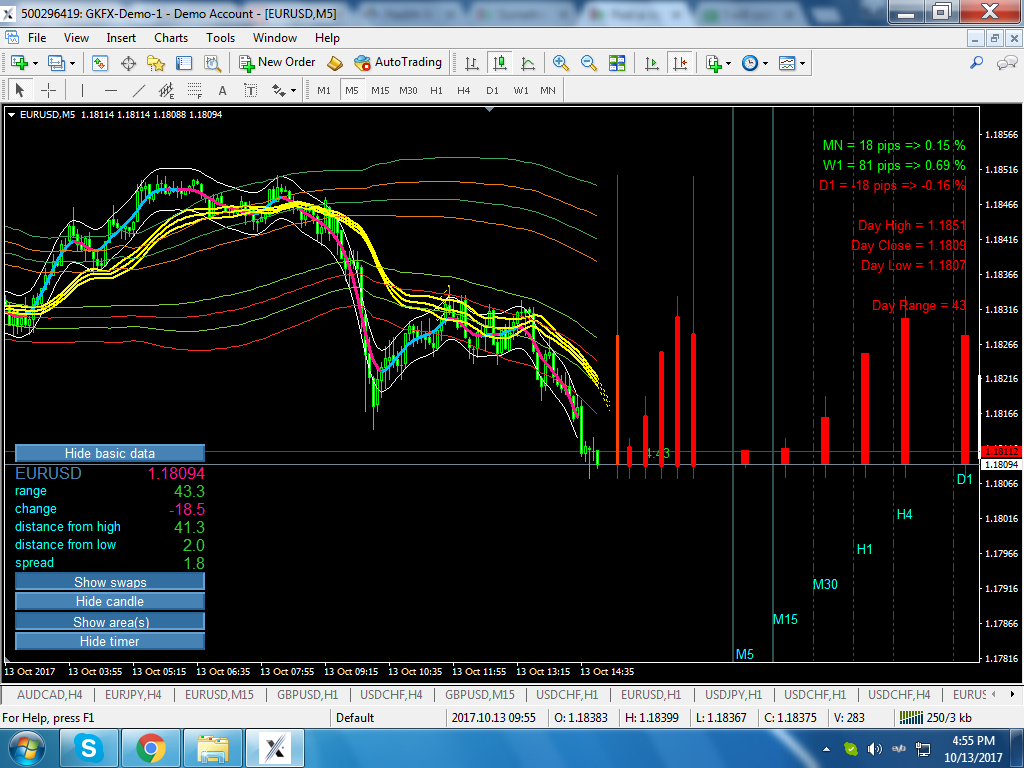The height and width of the screenshot is (768, 1024).
Task: Click the New Order button
Action: pos(277,63)
